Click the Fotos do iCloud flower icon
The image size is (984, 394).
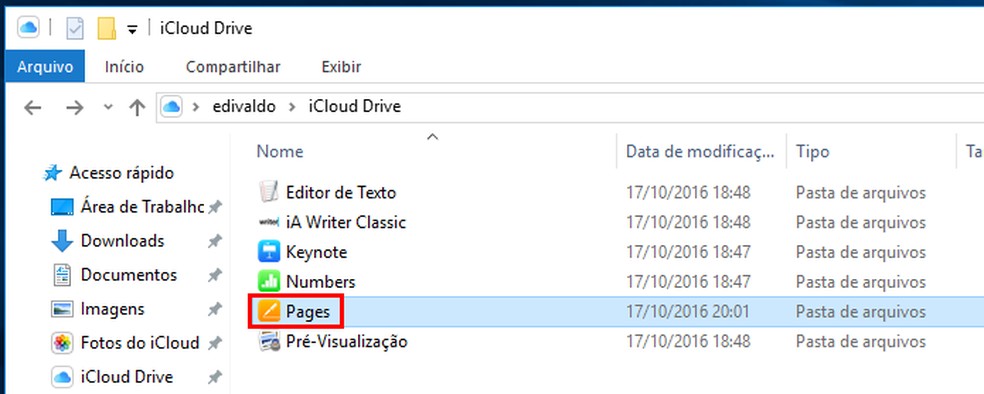(x=62, y=343)
